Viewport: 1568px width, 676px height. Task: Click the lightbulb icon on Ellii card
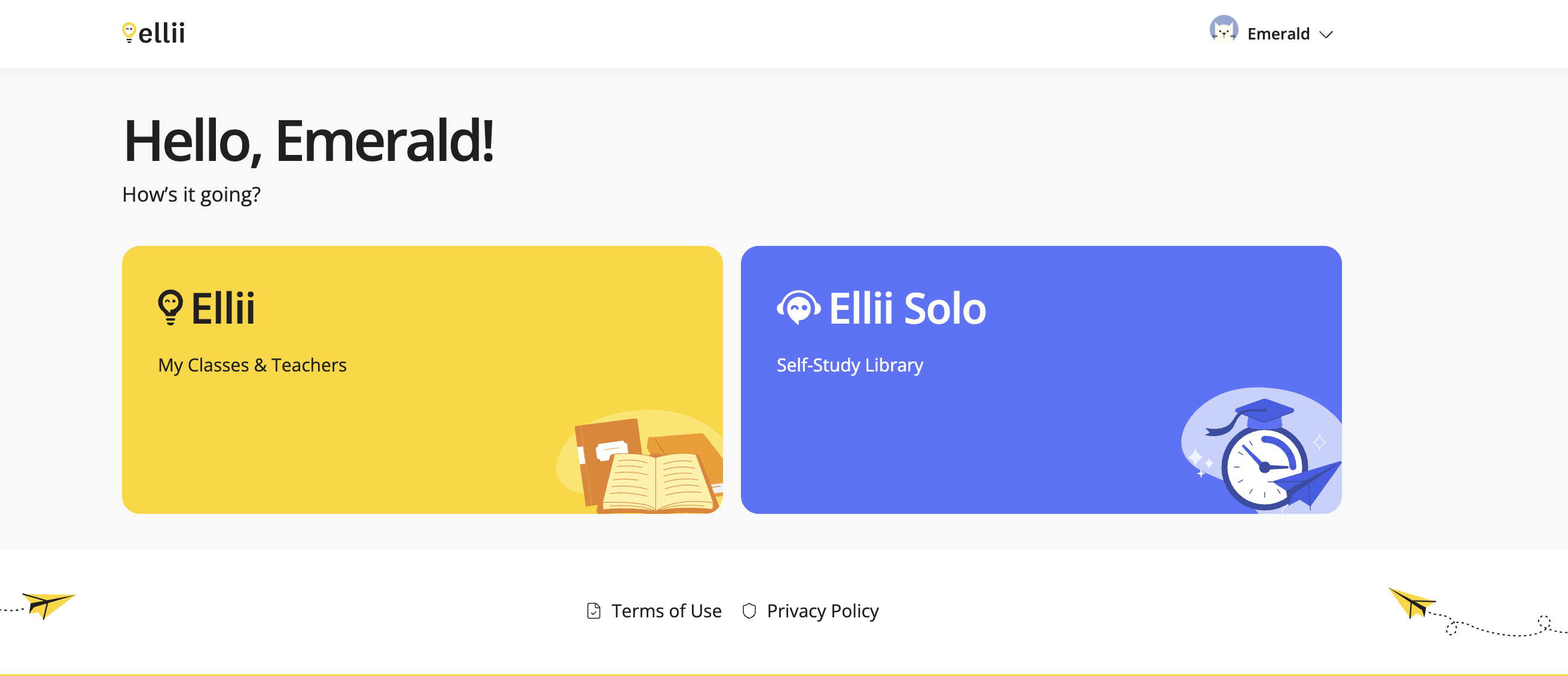point(170,307)
